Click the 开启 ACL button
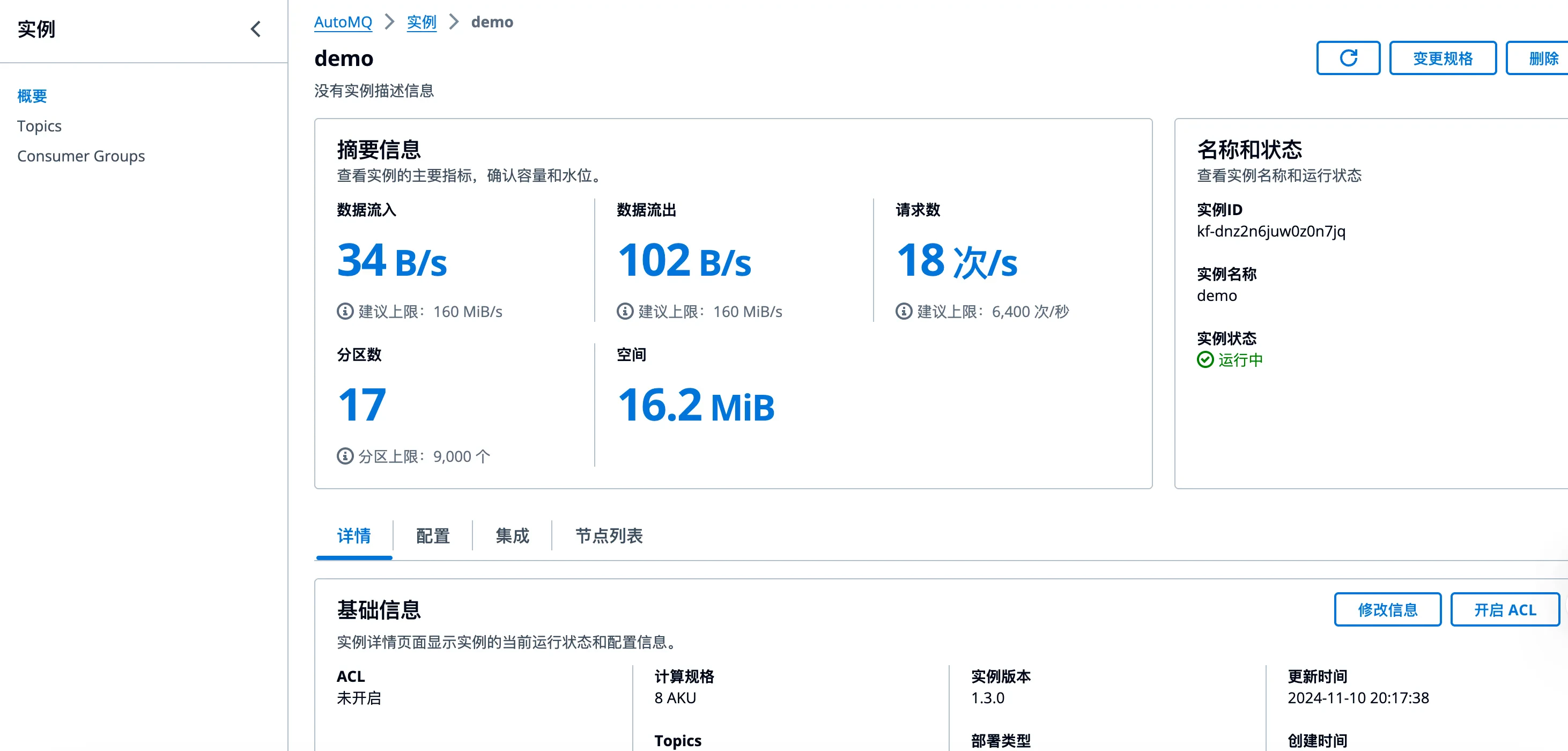The width and height of the screenshot is (1568, 751). (1504, 609)
